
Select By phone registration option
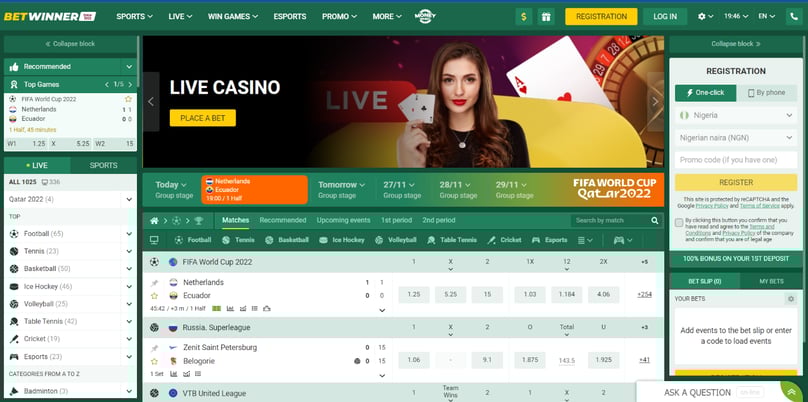click(766, 93)
